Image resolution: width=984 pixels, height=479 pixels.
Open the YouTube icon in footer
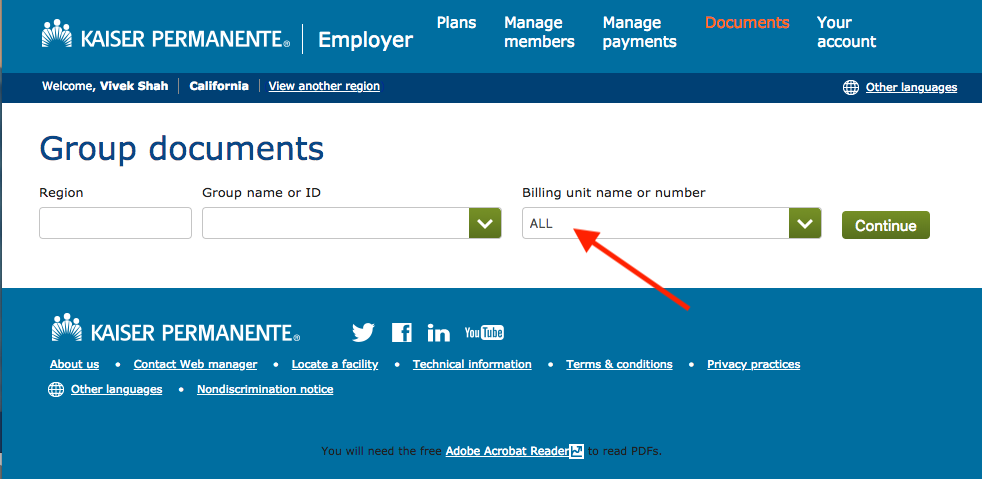click(x=484, y=332)
